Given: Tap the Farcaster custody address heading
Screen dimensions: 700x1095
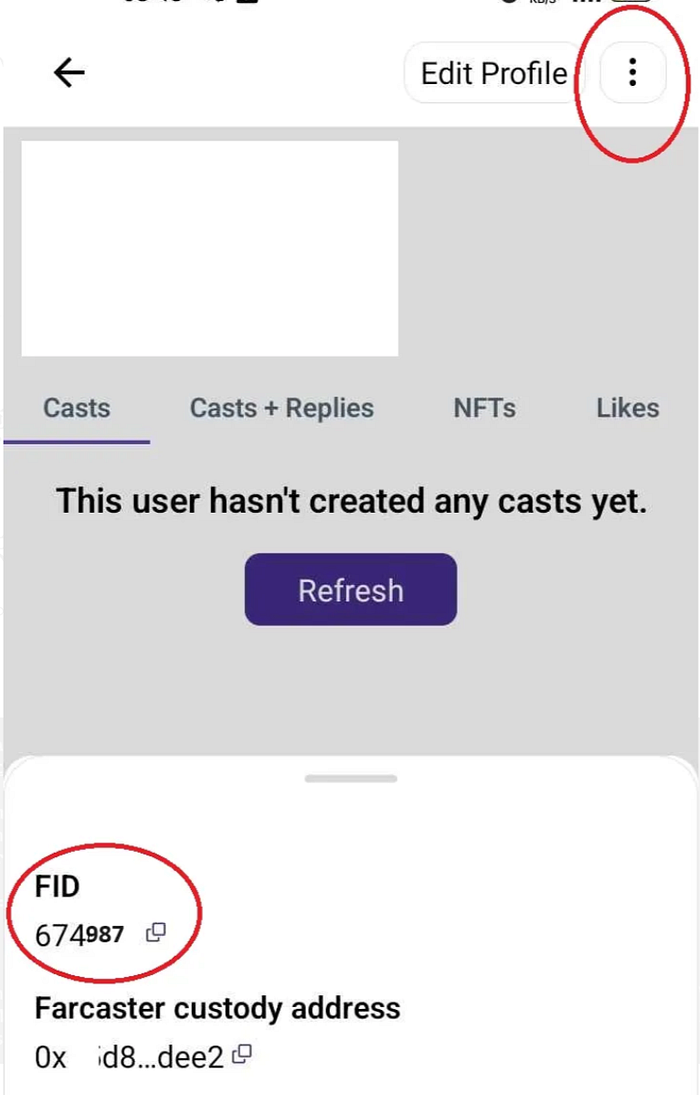Looking at the screenshot, I should (217, 1008).
